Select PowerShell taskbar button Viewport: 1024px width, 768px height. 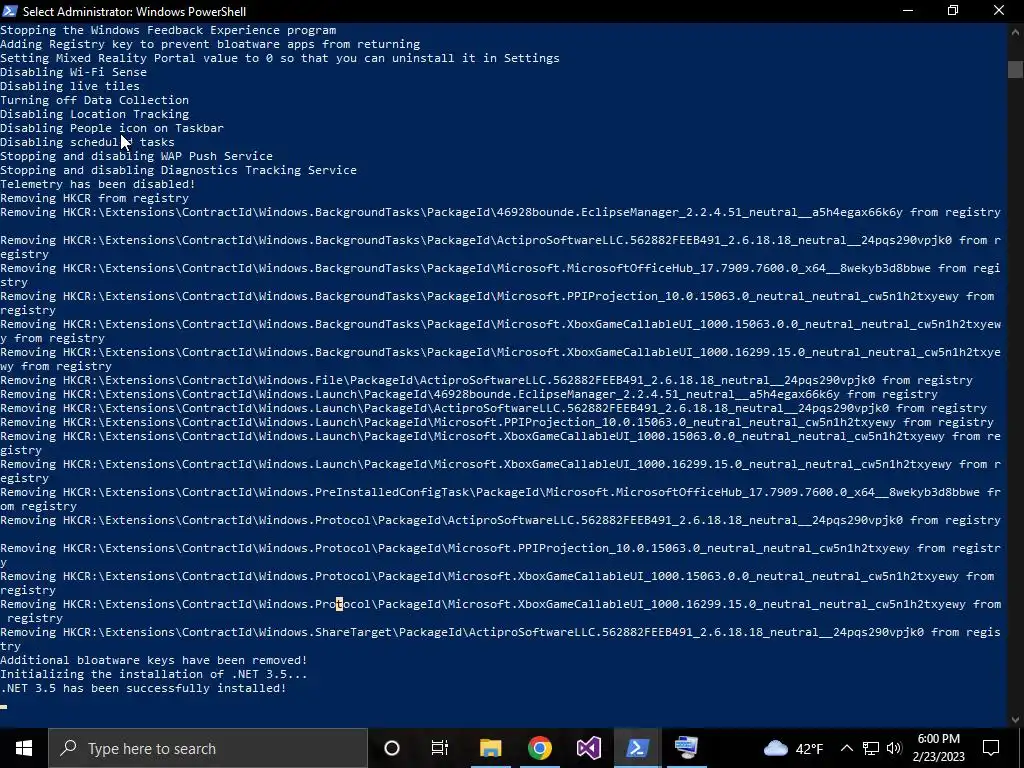coord(637,748)
